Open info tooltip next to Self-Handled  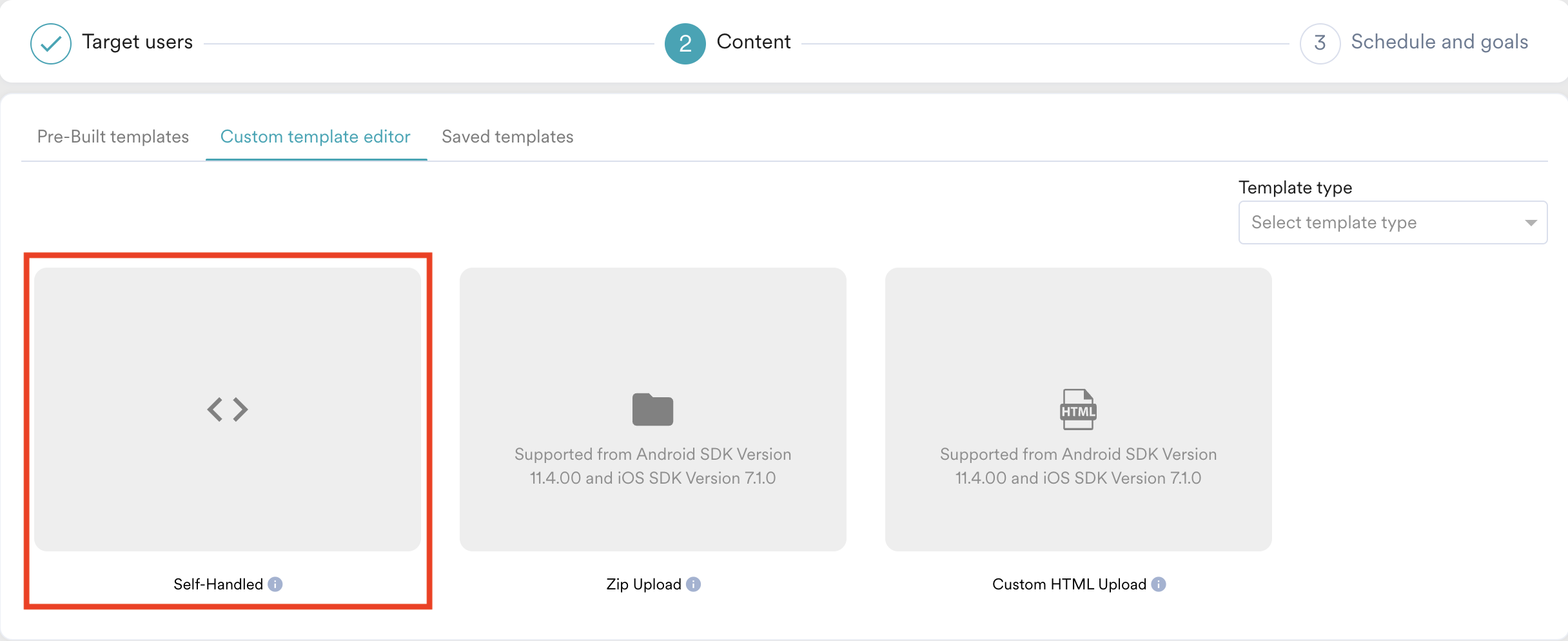point(275,584)
